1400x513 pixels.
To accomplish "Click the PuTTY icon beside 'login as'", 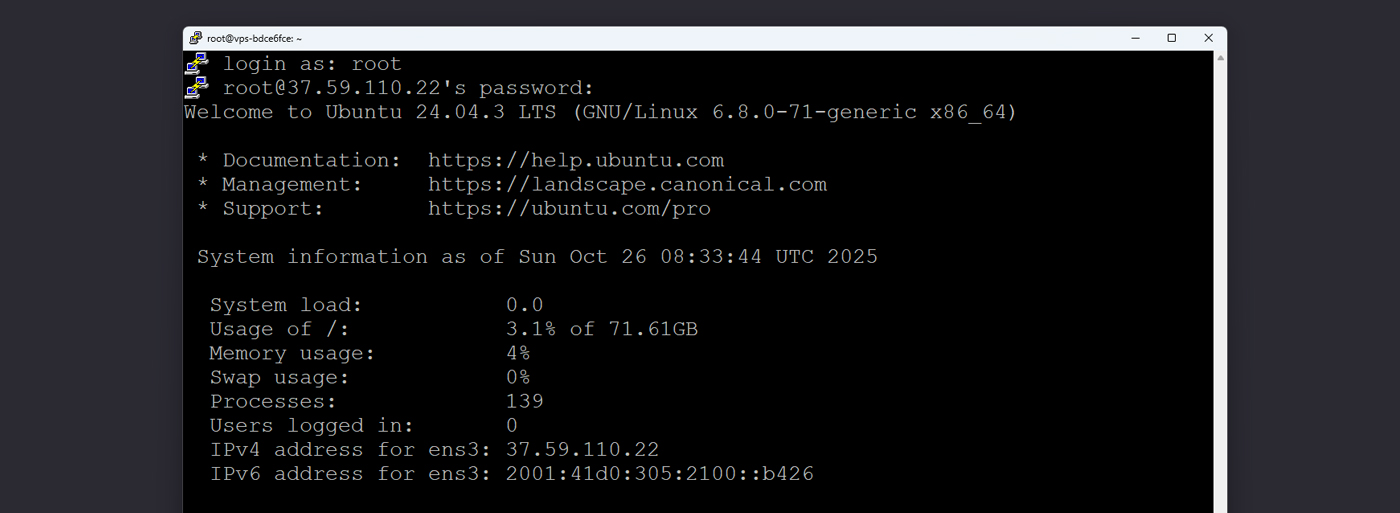I will pyautogui.click(x=197, y=63).
